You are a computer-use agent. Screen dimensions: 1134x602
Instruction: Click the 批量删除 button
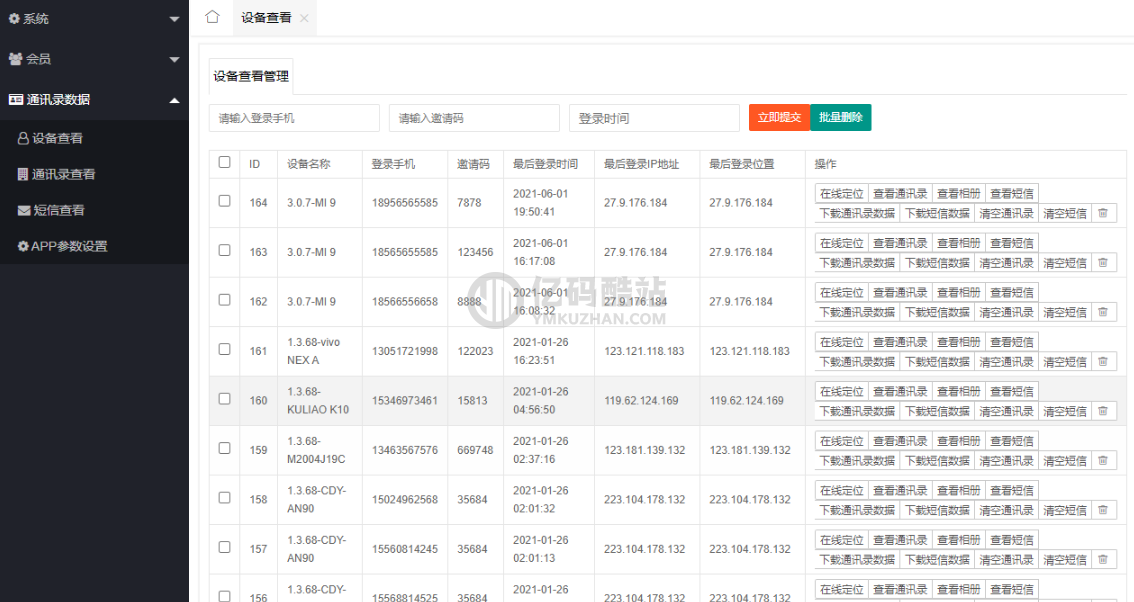840,117
